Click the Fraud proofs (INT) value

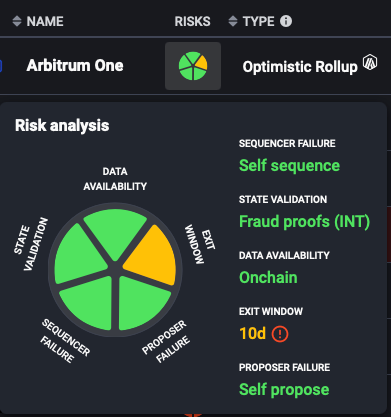[x=305, y=222]
